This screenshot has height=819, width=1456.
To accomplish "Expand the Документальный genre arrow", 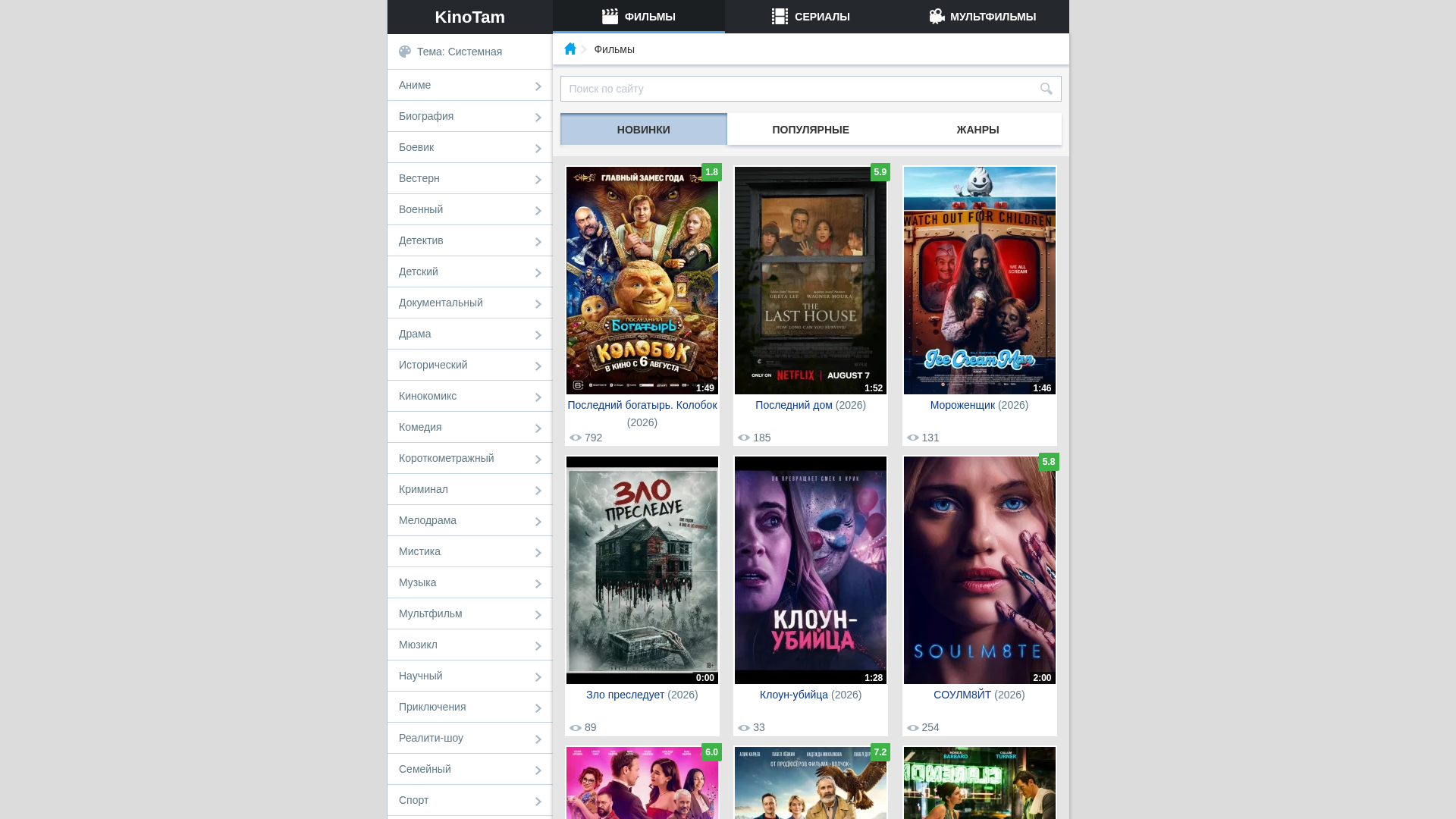I will pos(538,304).
